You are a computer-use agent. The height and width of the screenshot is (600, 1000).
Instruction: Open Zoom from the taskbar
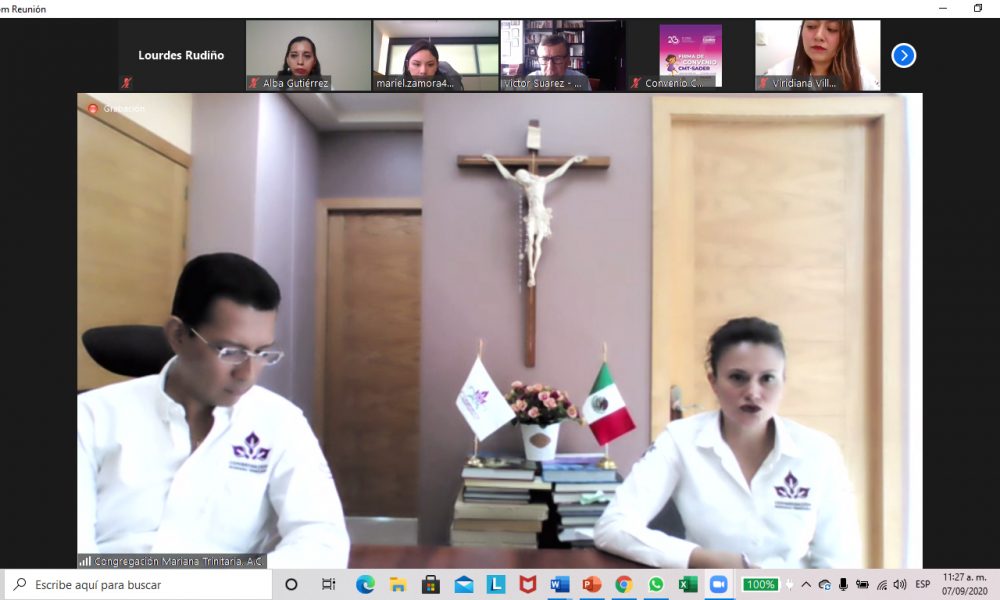pos(718,584)
